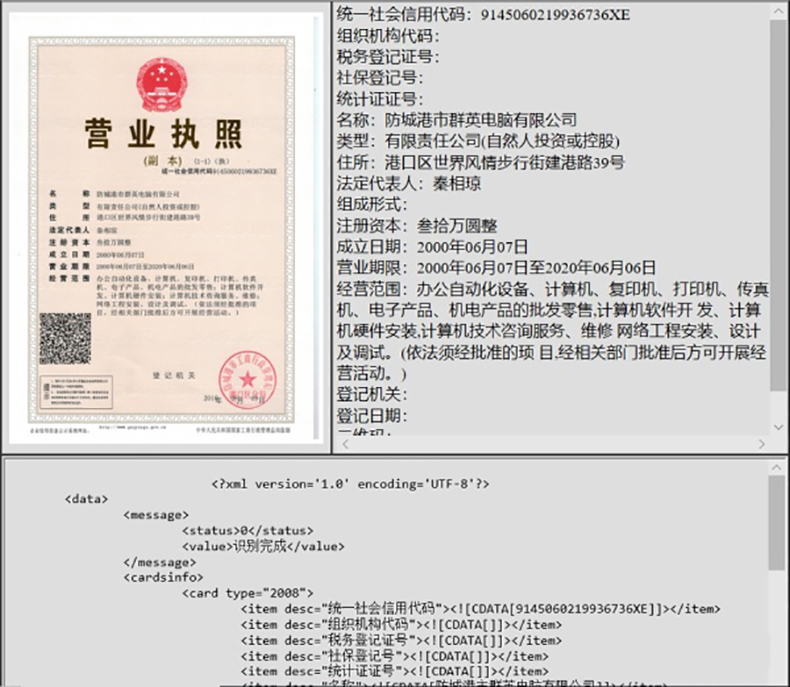Click scroll-up arrow of the result text panel
The height and width of the screenshot is (687, 790).
point(778,12)
